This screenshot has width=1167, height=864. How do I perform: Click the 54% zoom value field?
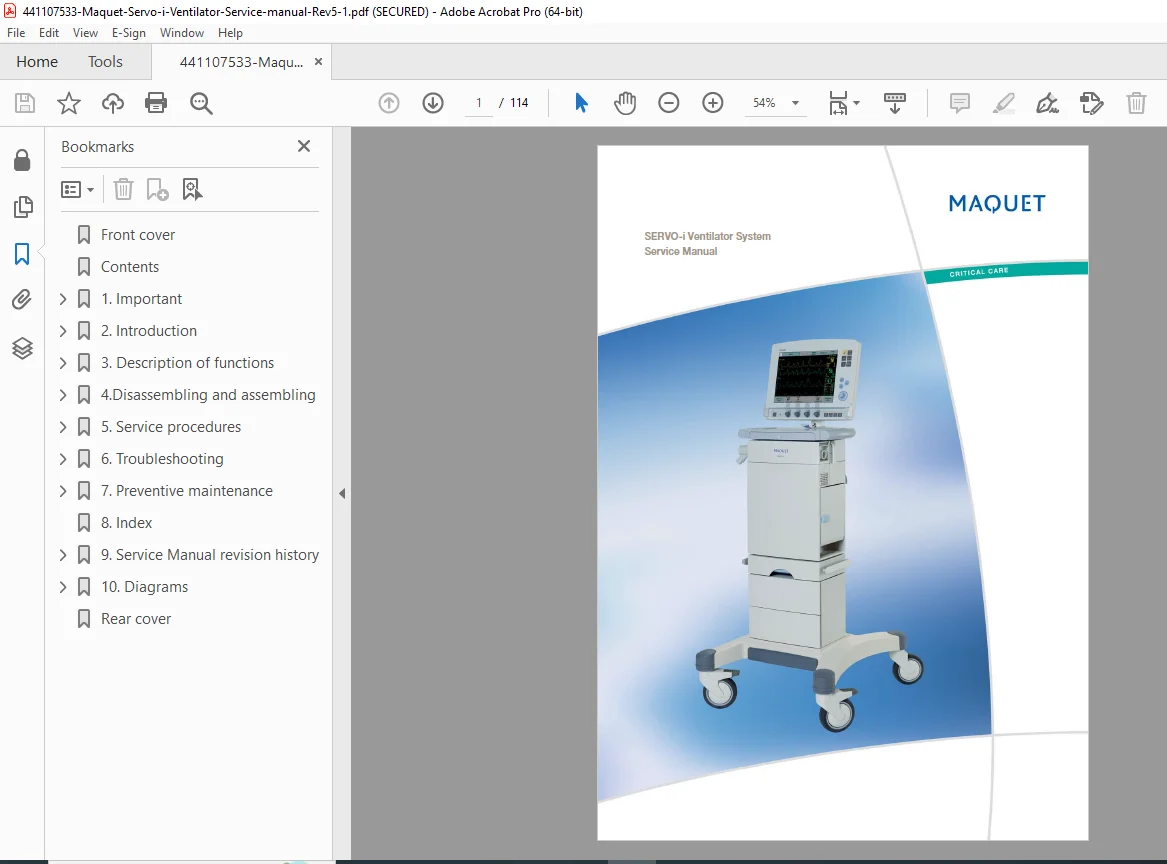tap(764, 103)
